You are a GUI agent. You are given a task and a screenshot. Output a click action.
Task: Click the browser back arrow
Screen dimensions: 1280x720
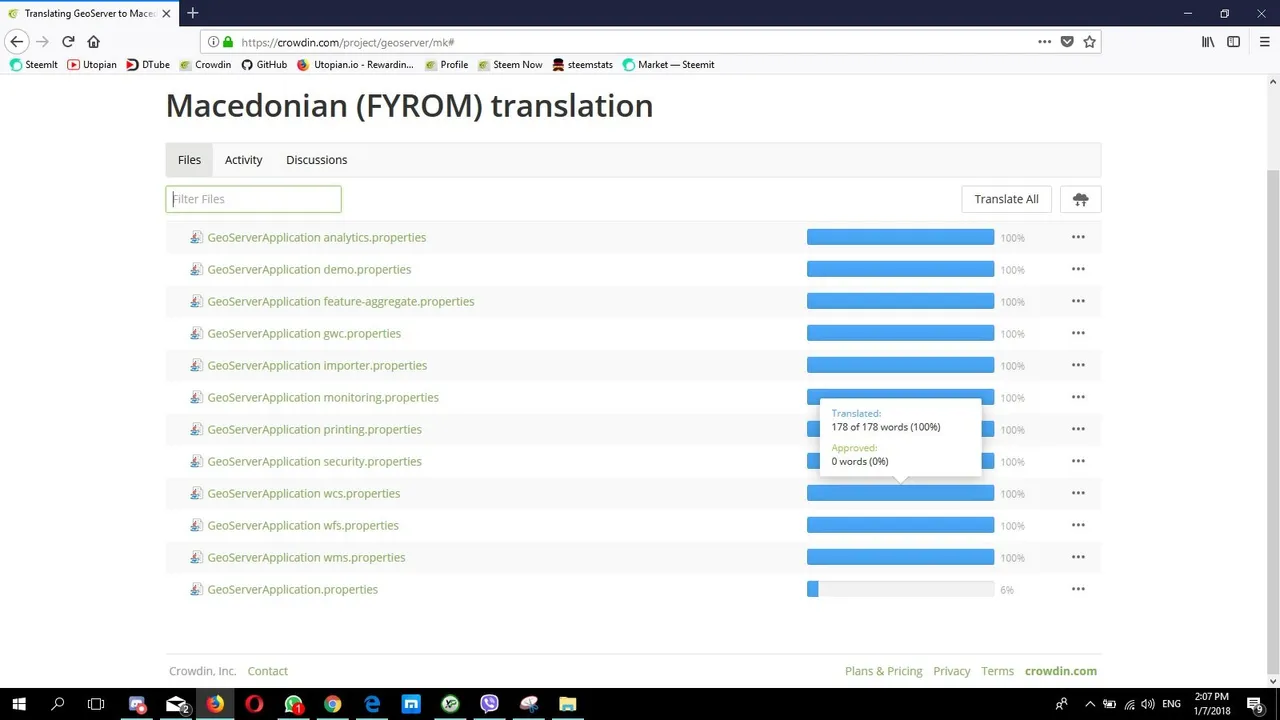[16, 41]
